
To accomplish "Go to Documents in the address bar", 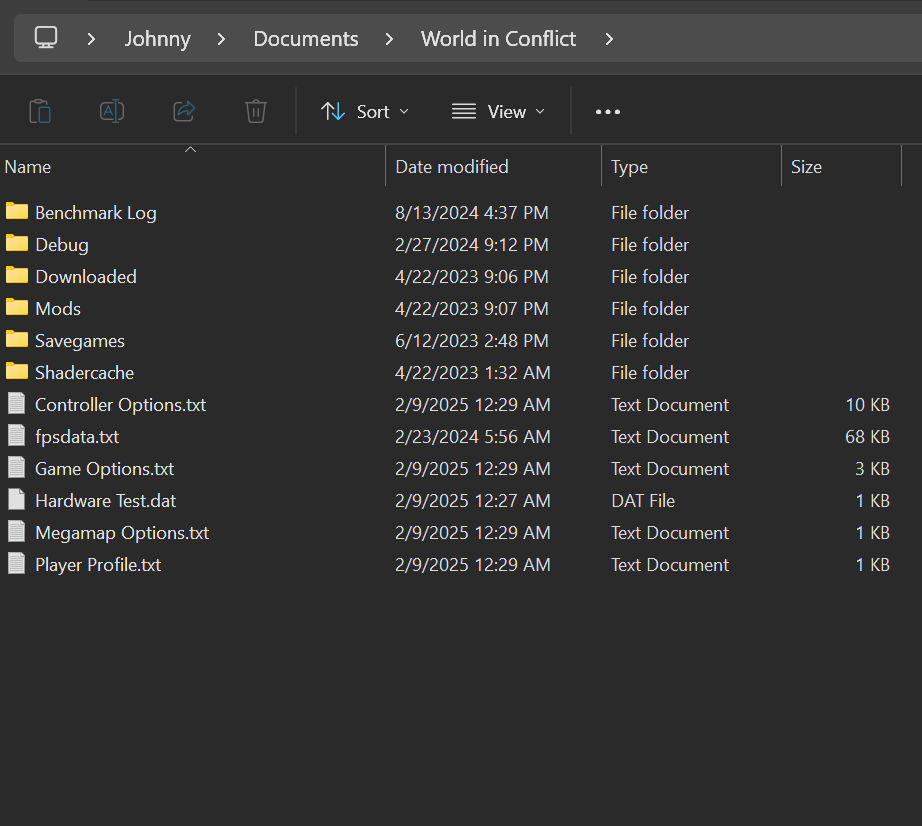I will click(x=306, y=39).
